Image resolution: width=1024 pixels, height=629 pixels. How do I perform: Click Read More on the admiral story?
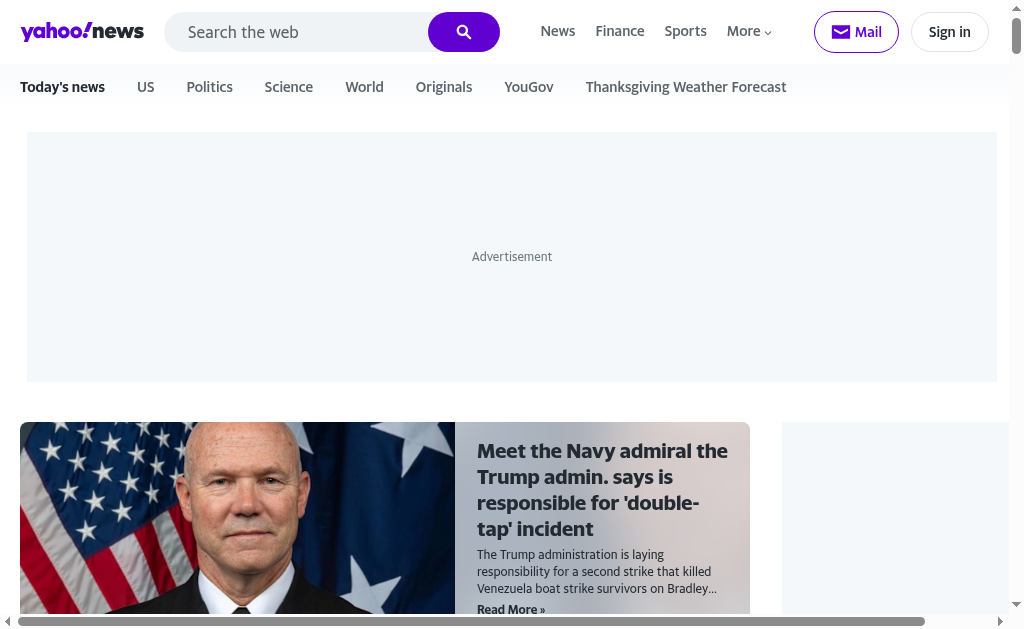511,609
